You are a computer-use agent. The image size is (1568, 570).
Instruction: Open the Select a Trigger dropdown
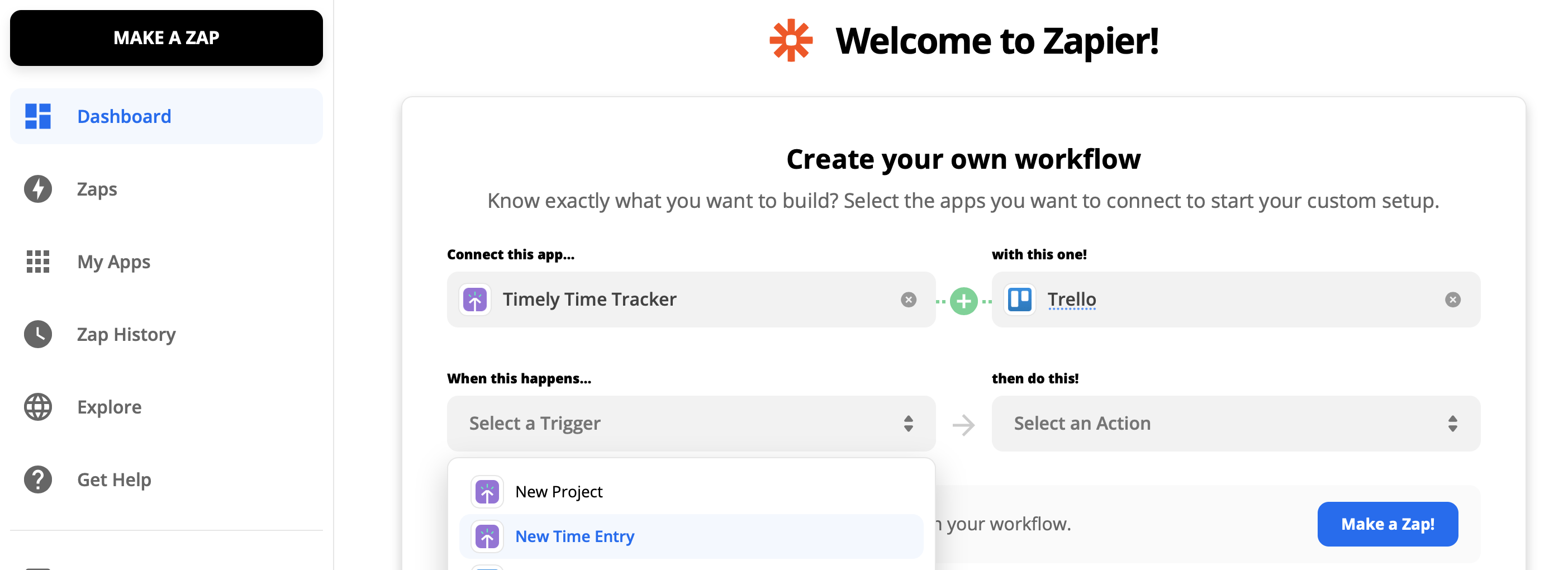click(x=691, y=423)
